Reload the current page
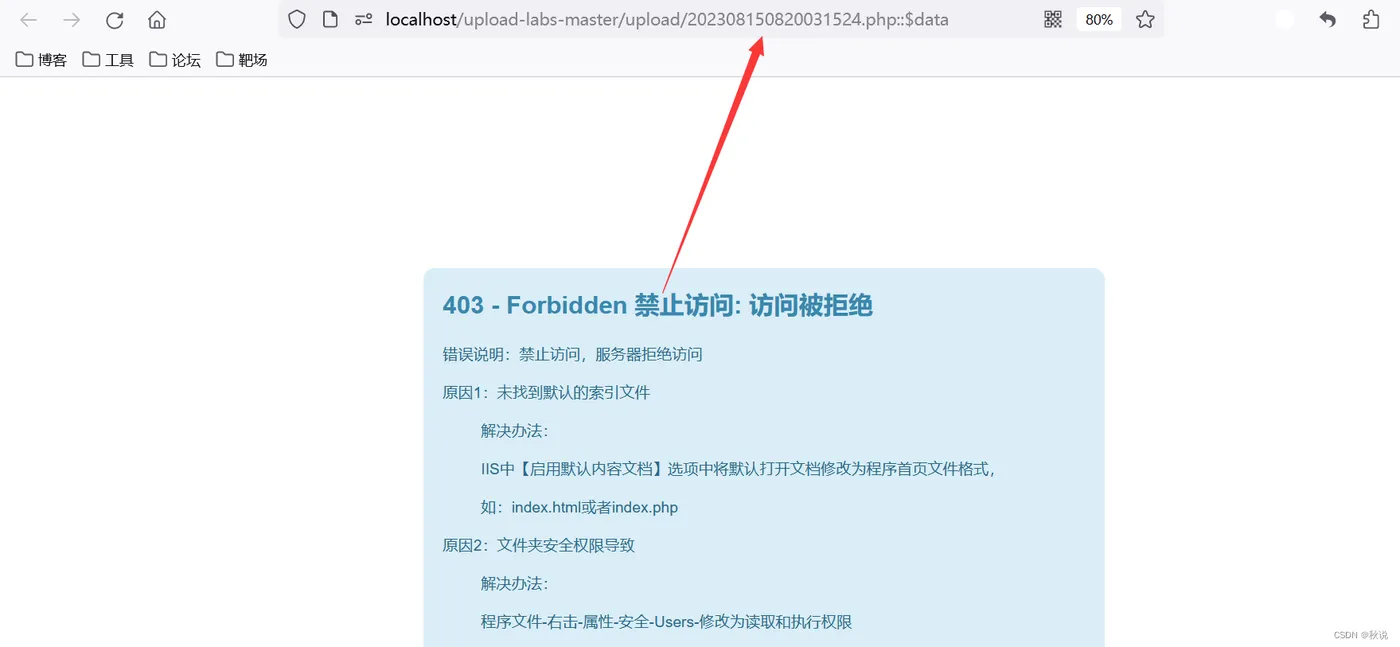This screenshot has width=1400, height=647. [114, 20]
